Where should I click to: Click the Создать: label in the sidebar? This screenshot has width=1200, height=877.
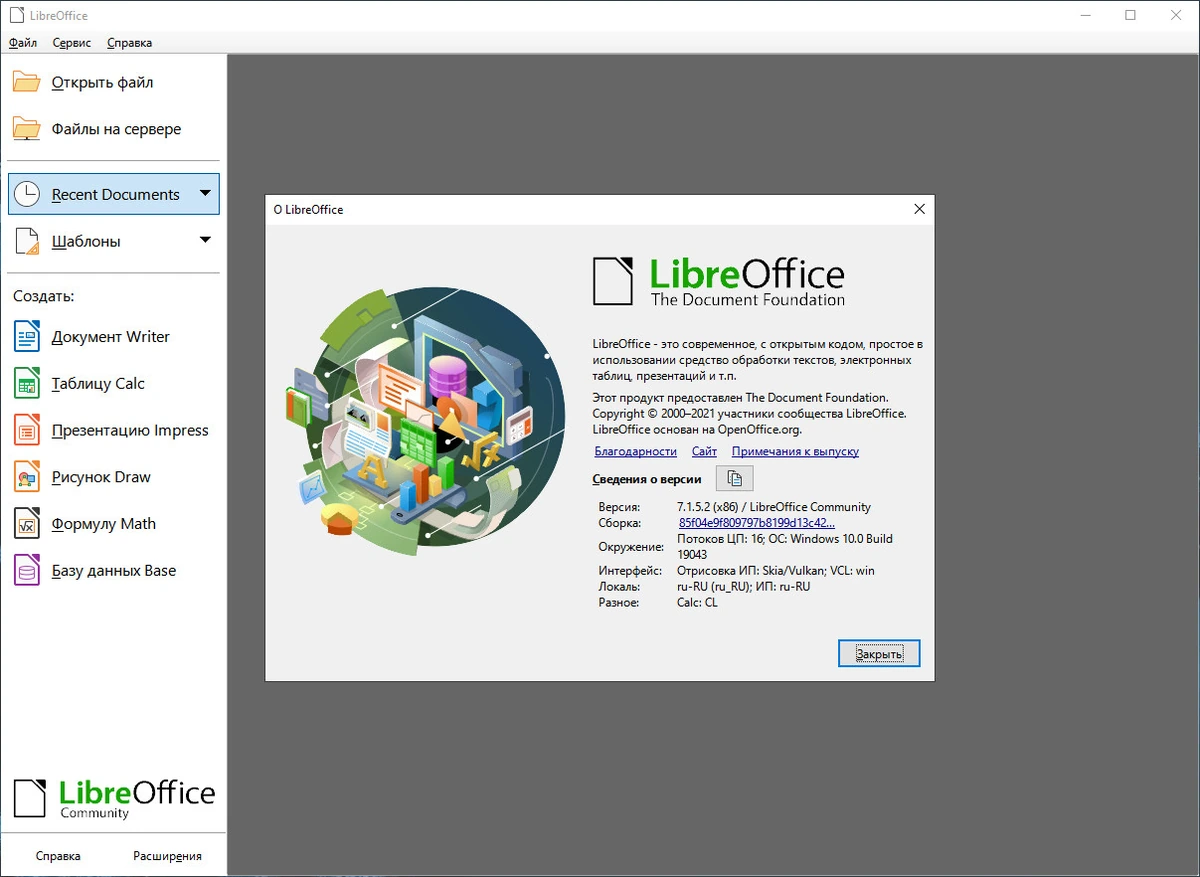43,297
